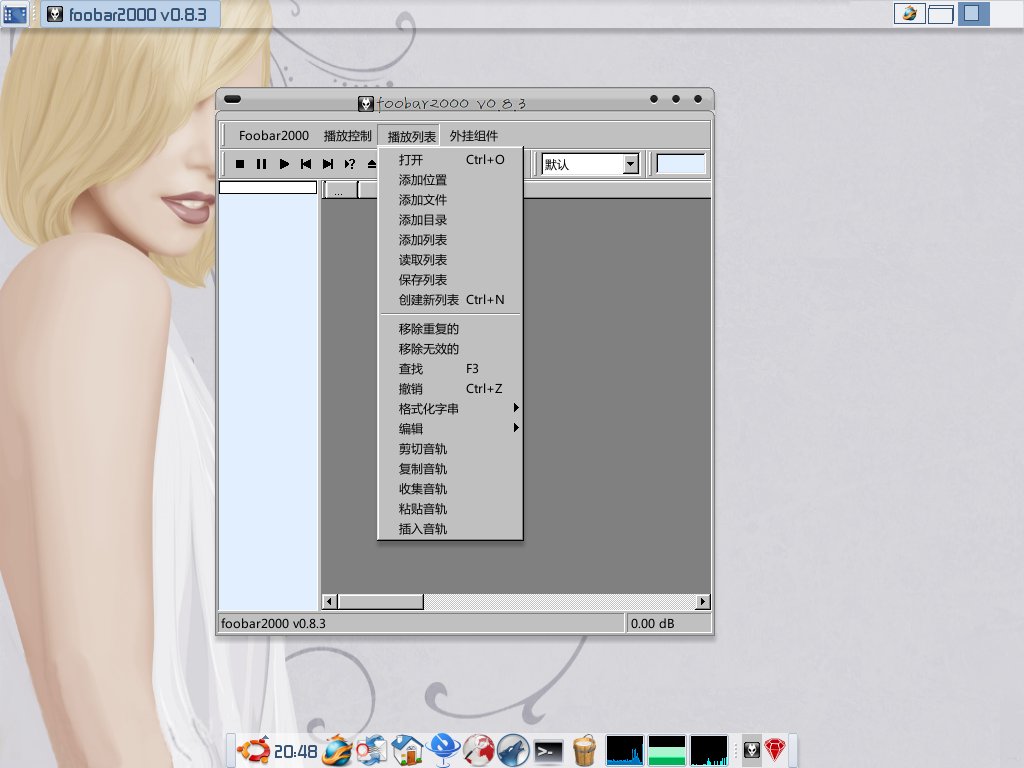Viewport: 1024px width, 768px height.
Task: Expand the 格式化字串 submenu
Action: click(x=451, y=409)
